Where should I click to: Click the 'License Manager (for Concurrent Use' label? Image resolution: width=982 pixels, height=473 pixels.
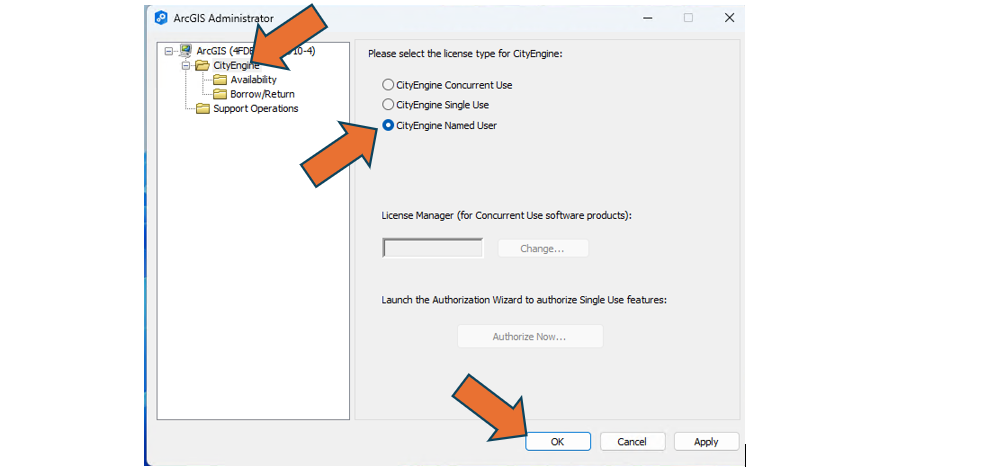click(x=507, y=216)
